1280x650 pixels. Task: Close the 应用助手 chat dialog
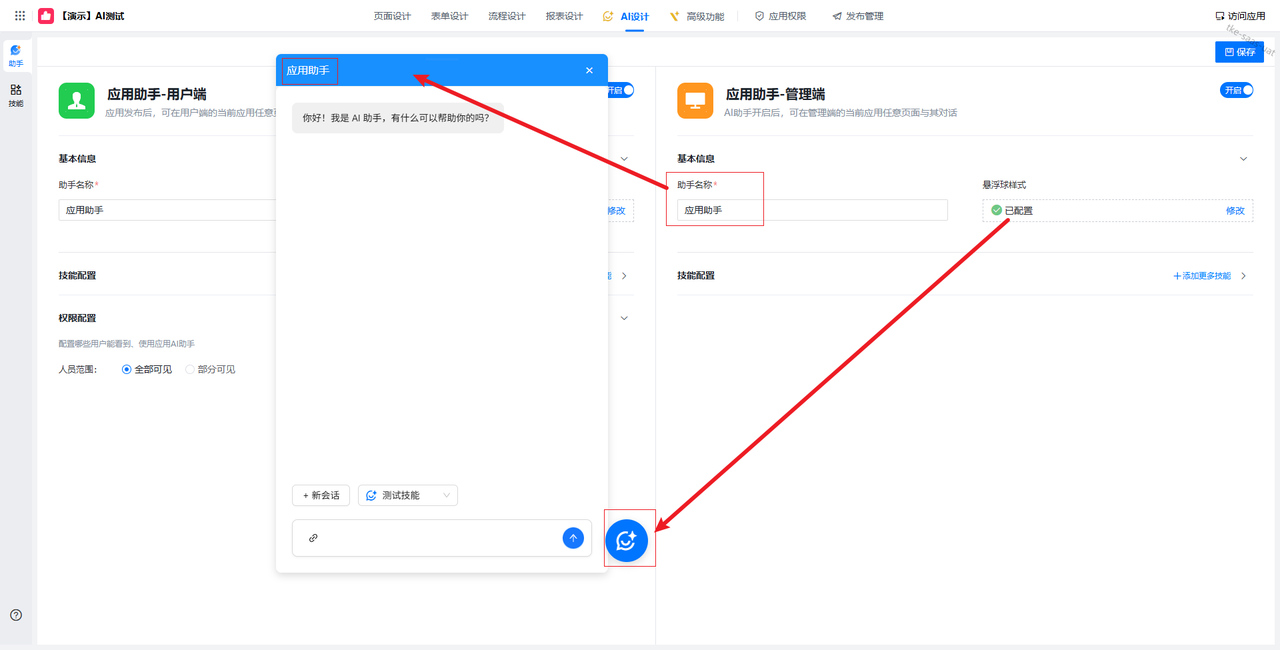589,70
